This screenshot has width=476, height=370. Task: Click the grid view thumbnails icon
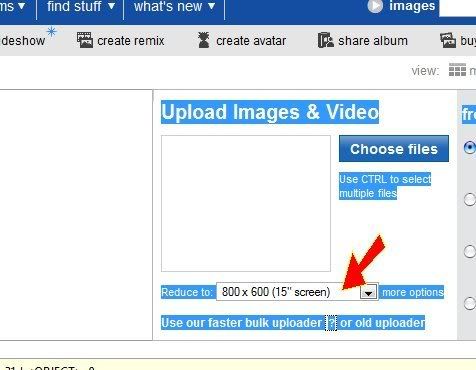[x=457, y=70]
